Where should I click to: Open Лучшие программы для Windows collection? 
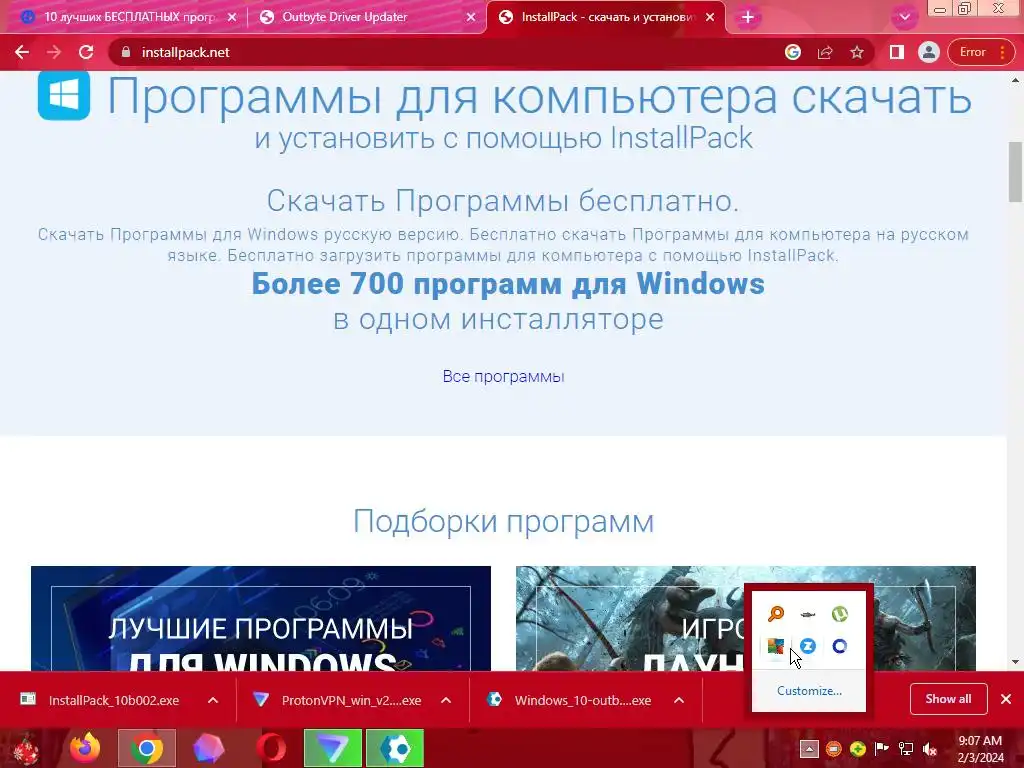click(x=261, y=618)
